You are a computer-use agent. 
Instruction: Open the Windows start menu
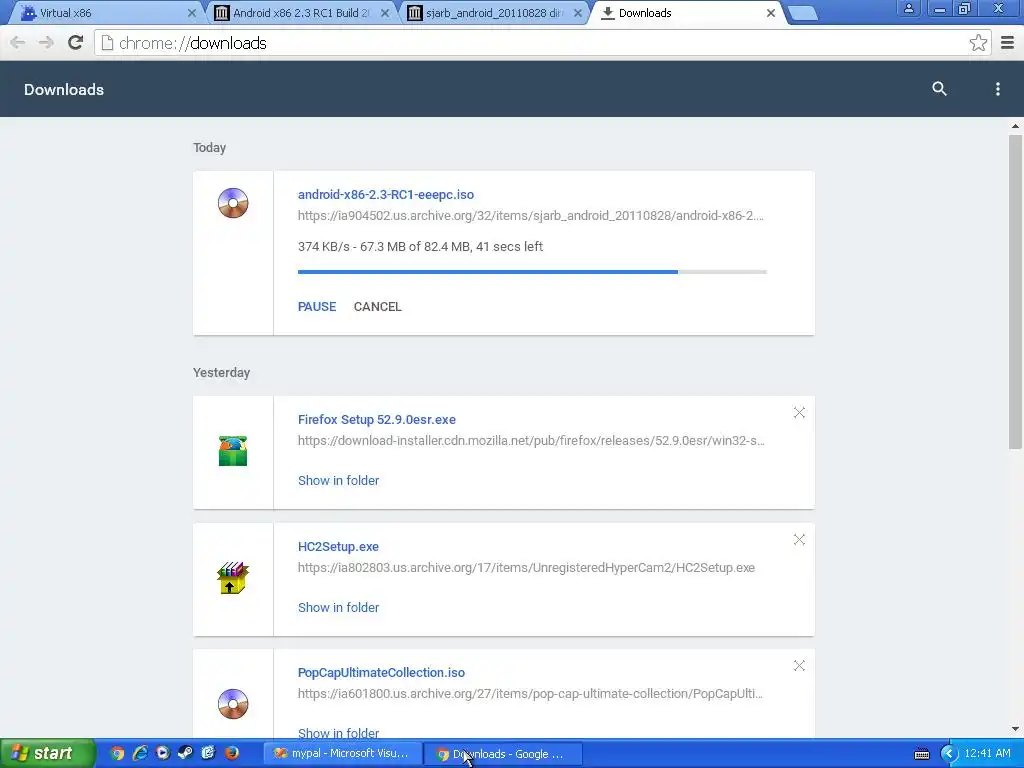(46, 754)
